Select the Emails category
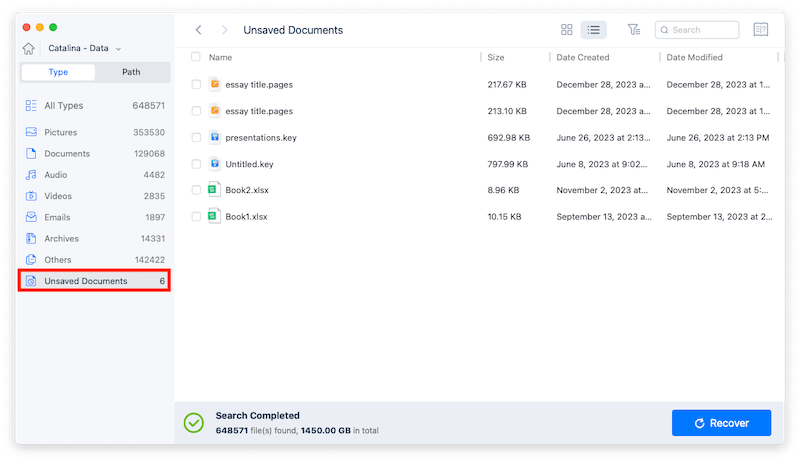The width and height of the screenshot is (800, 462). click(x=94, y=217)
